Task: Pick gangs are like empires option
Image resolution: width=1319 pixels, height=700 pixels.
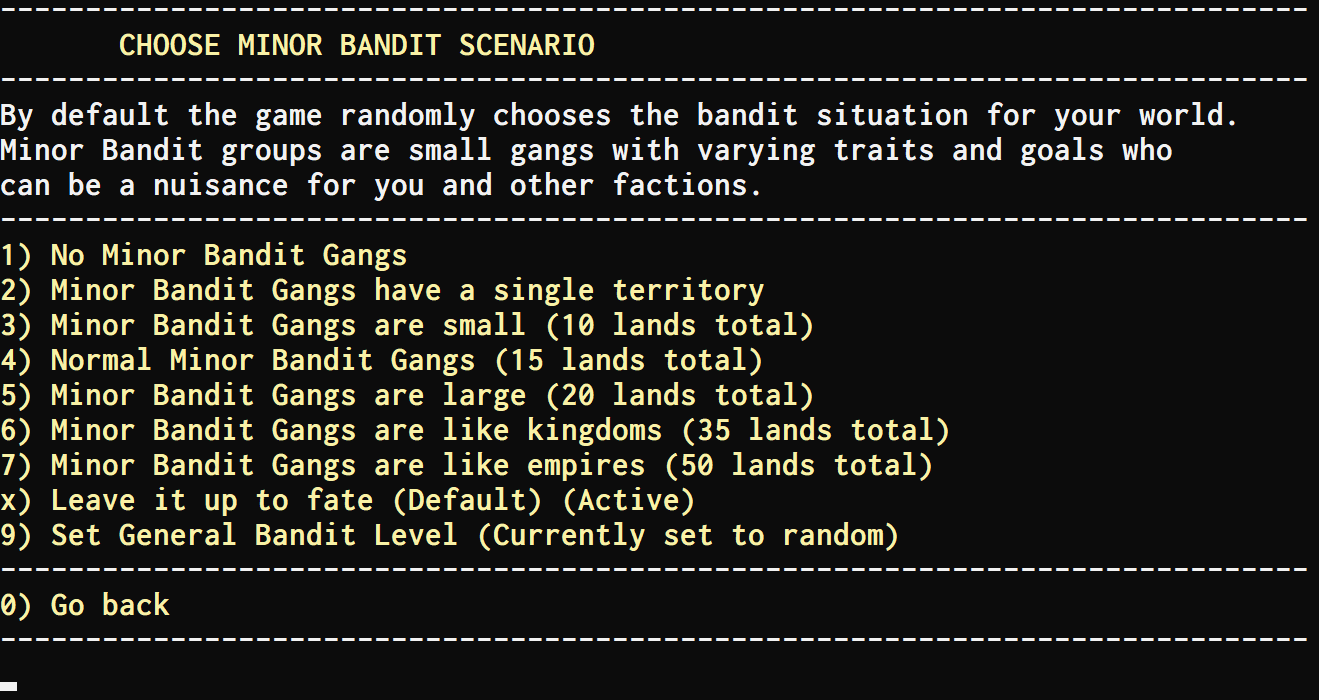Action: coord(466,465)
